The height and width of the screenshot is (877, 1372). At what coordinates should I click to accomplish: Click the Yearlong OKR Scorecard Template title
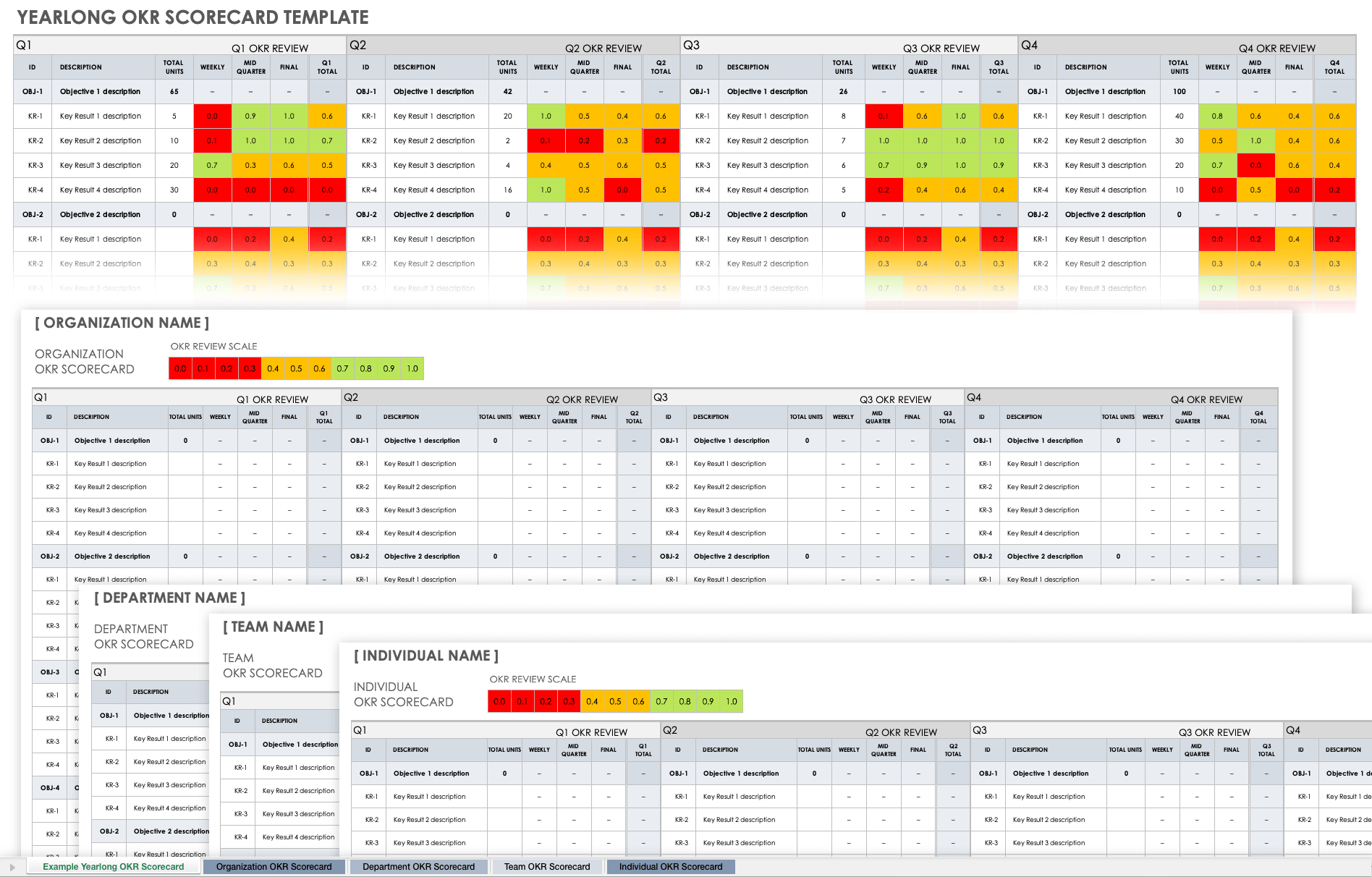click(192, 17)
